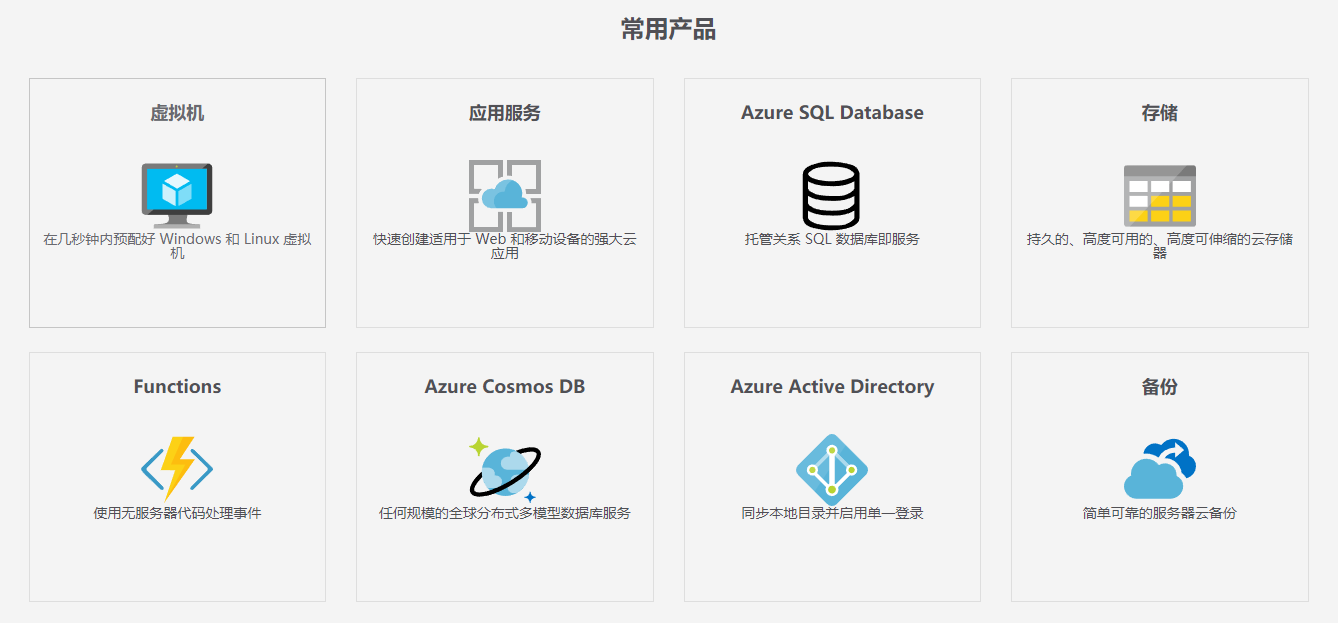Click the text '快速创建适用于 Web 和移动设备的强大云应用'

(x=505, y=246)
